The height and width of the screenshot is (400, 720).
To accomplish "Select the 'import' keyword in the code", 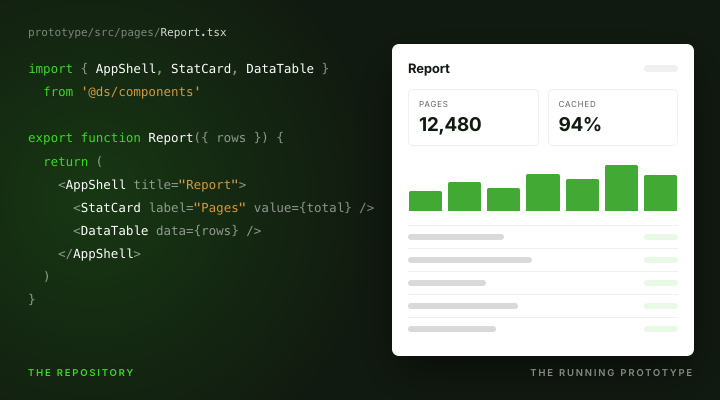I will (51, 69).
